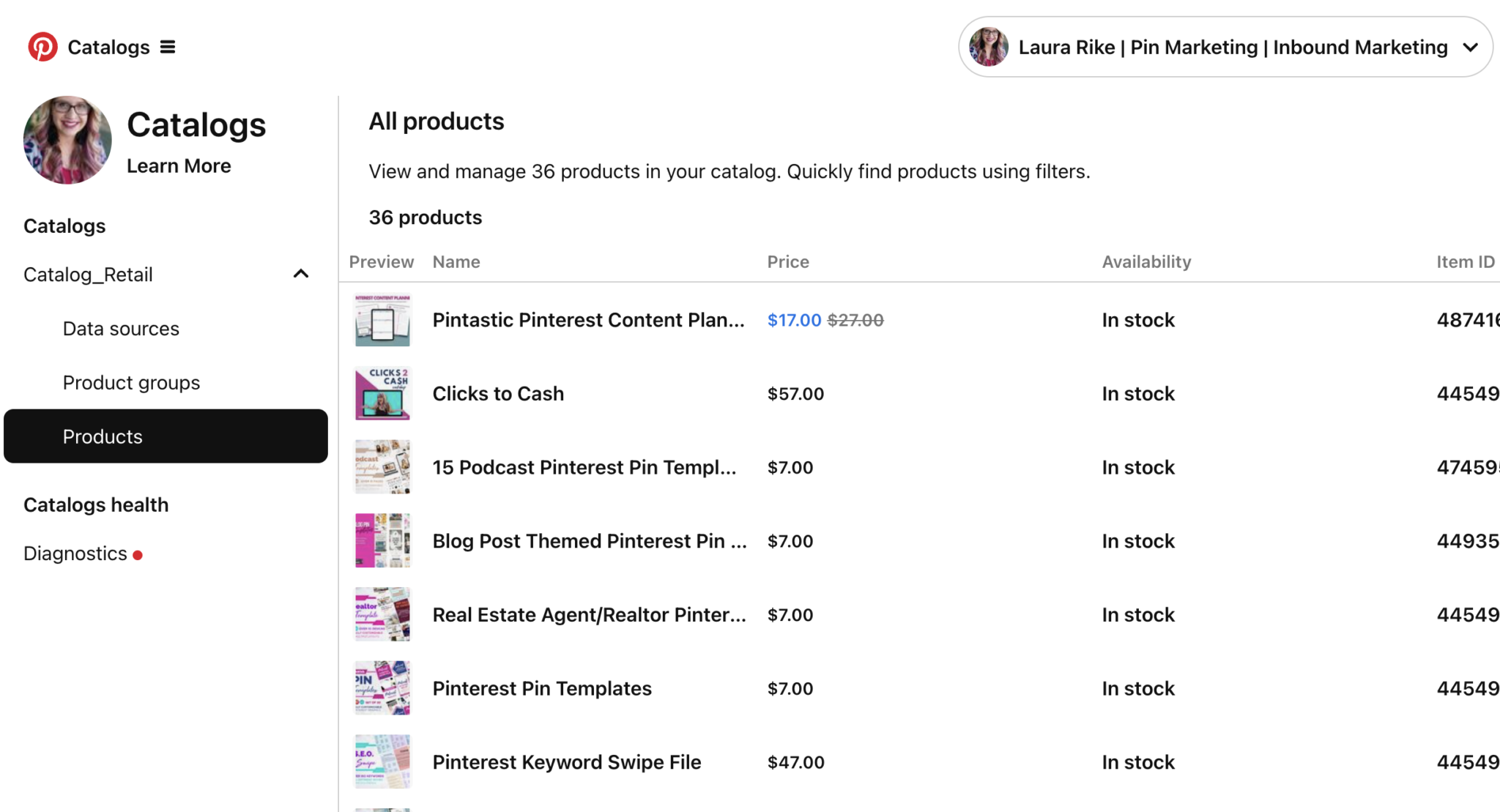The height and width of the screenshot is (812, 1500).
Task: Open the Diagnostics page
Action: point(75,554)
